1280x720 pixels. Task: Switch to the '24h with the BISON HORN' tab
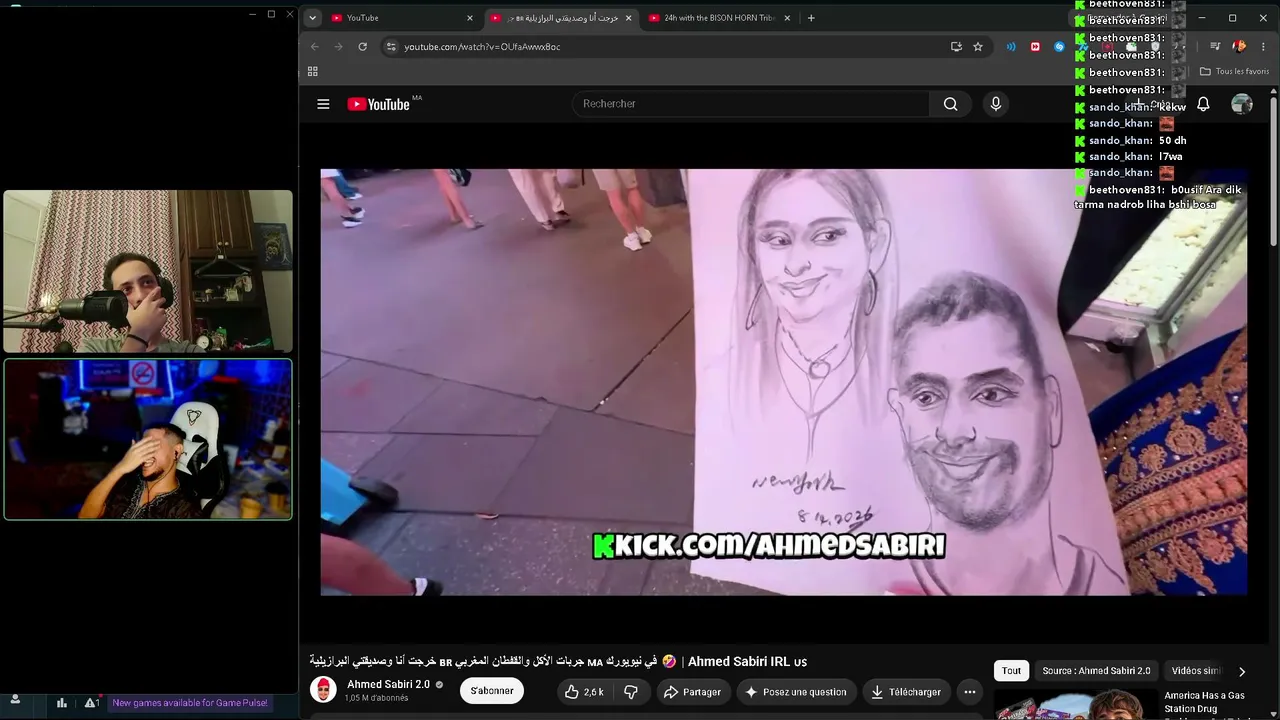click(x=720, y=18)
